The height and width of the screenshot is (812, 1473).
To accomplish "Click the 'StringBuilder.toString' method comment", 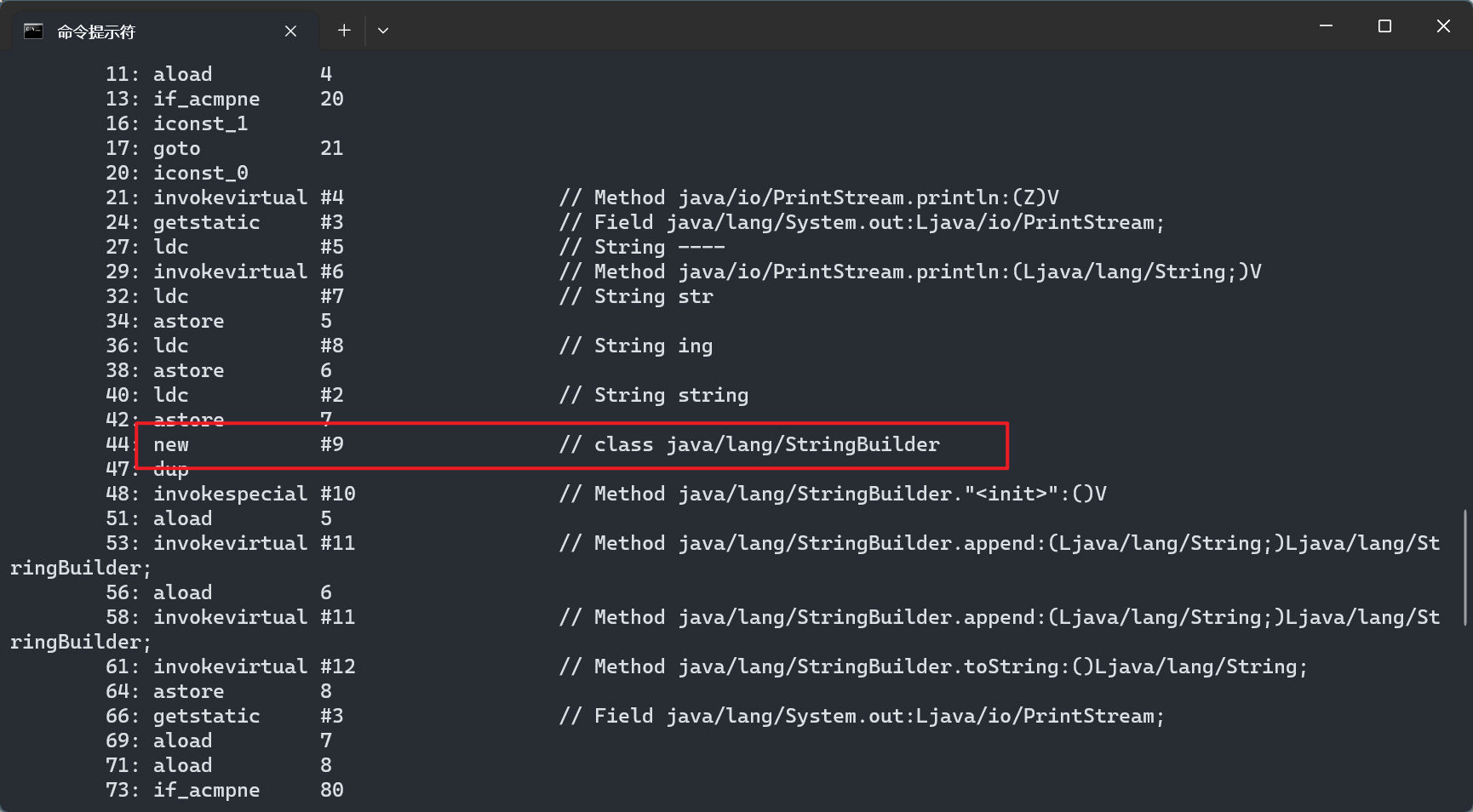I will tap(932, 666).
